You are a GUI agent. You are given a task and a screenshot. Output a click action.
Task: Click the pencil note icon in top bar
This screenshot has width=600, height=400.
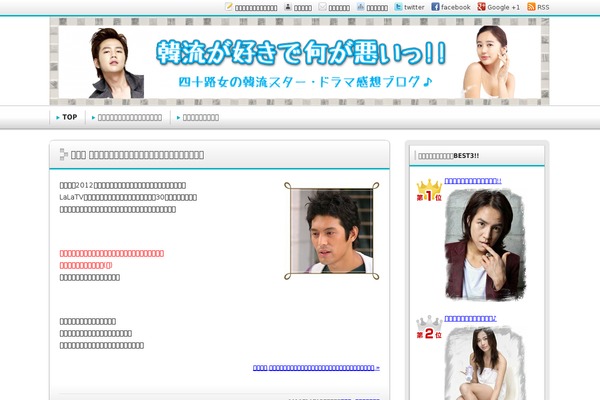click(229, 7)
